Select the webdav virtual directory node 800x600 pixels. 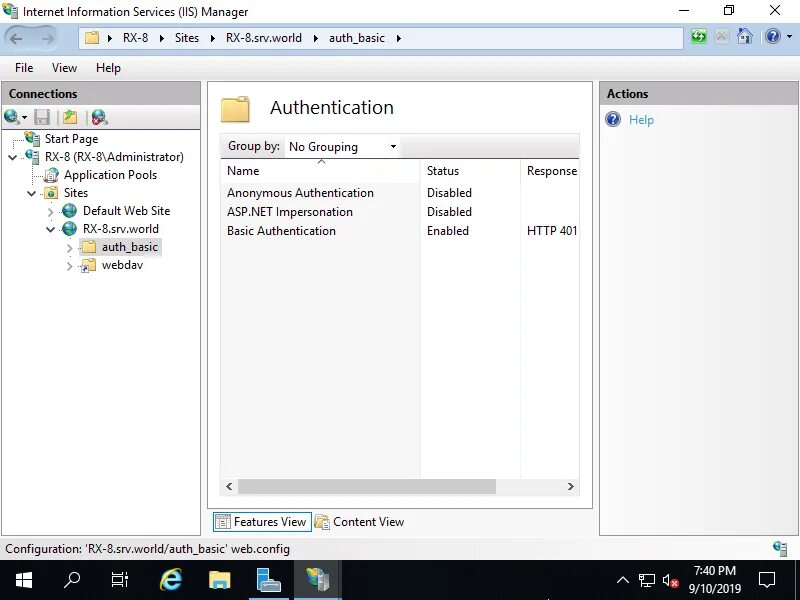click(122, 265)
